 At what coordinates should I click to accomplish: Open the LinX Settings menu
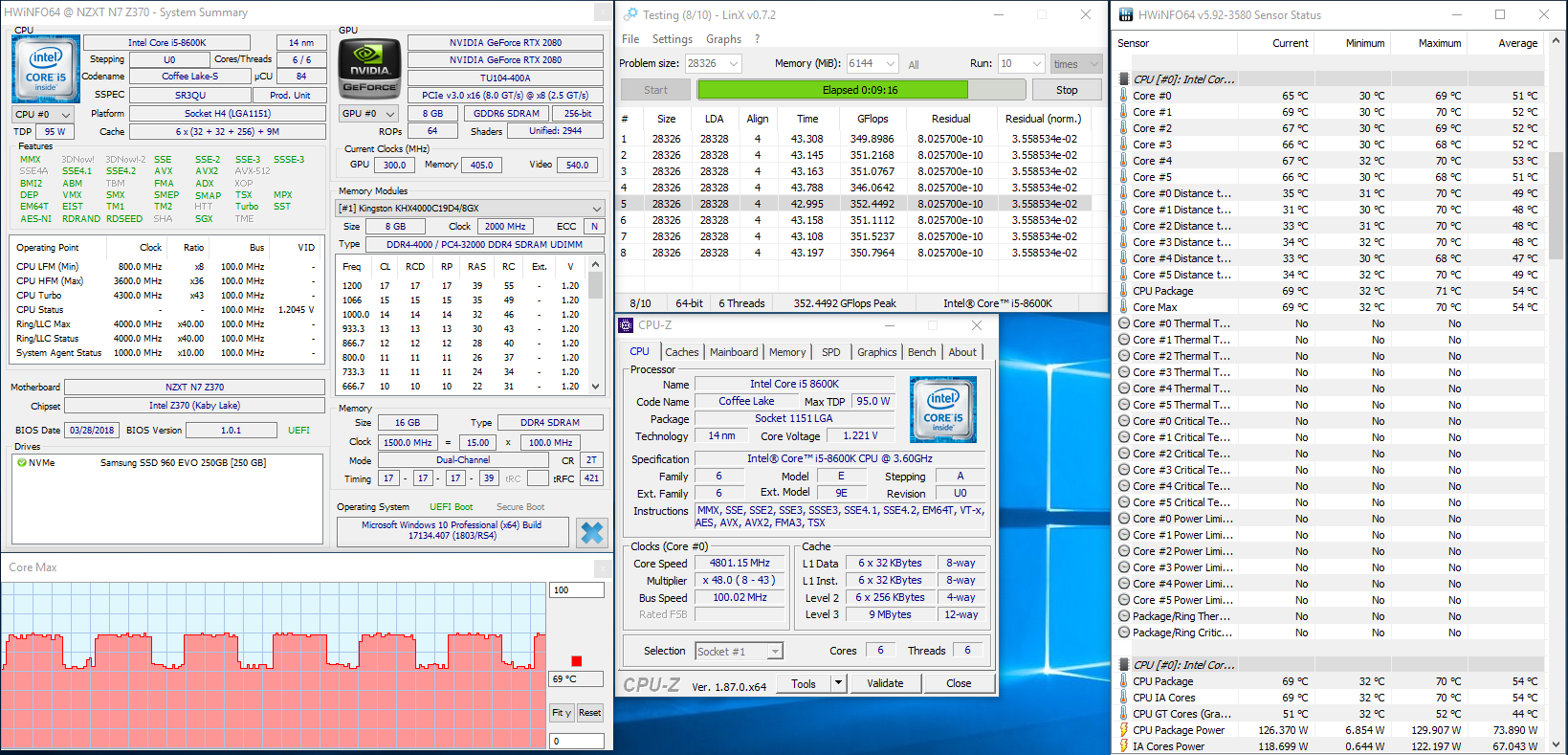673,39
